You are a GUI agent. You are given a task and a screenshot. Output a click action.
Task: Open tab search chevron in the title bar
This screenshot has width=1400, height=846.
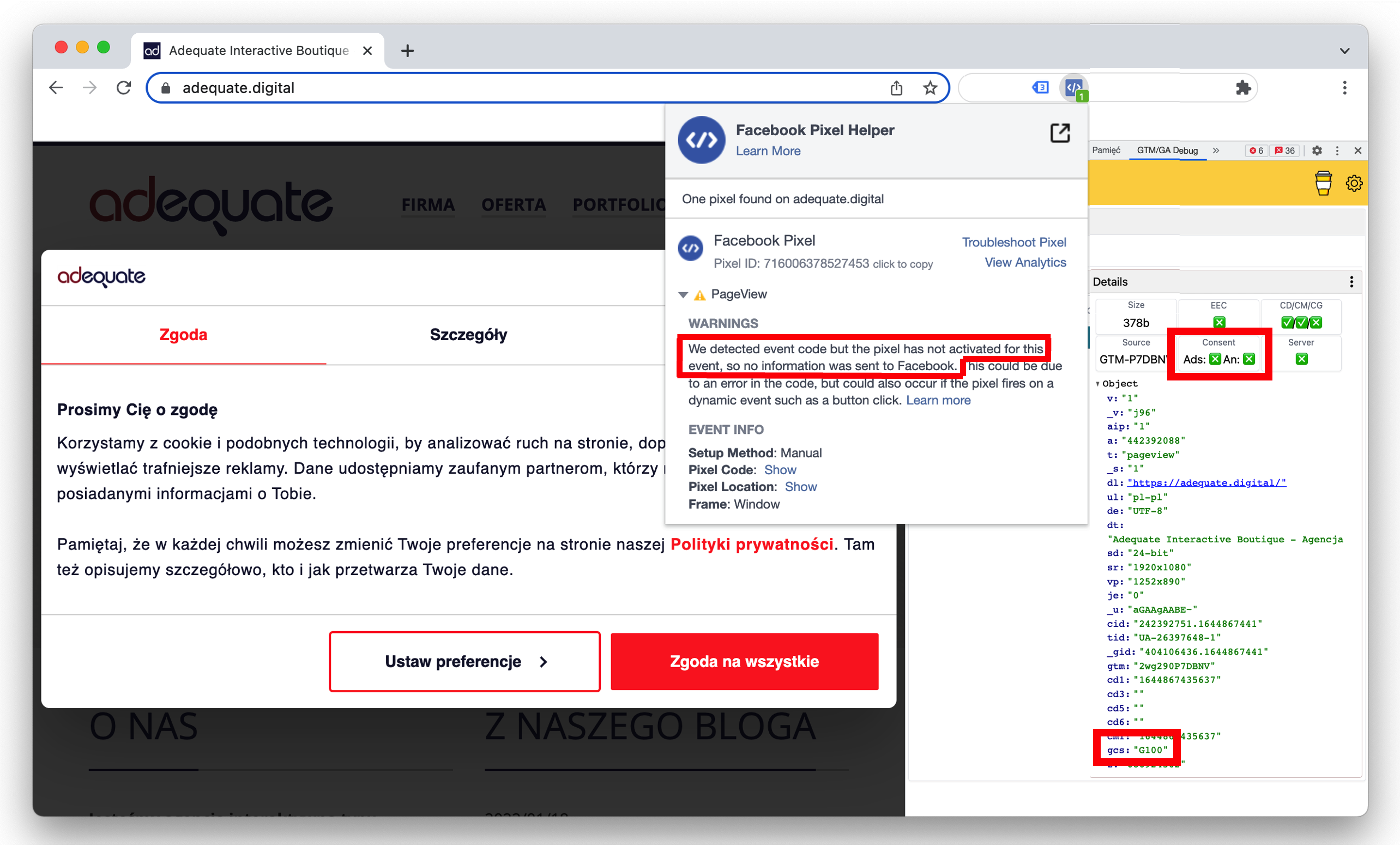tap(1344, 51)
